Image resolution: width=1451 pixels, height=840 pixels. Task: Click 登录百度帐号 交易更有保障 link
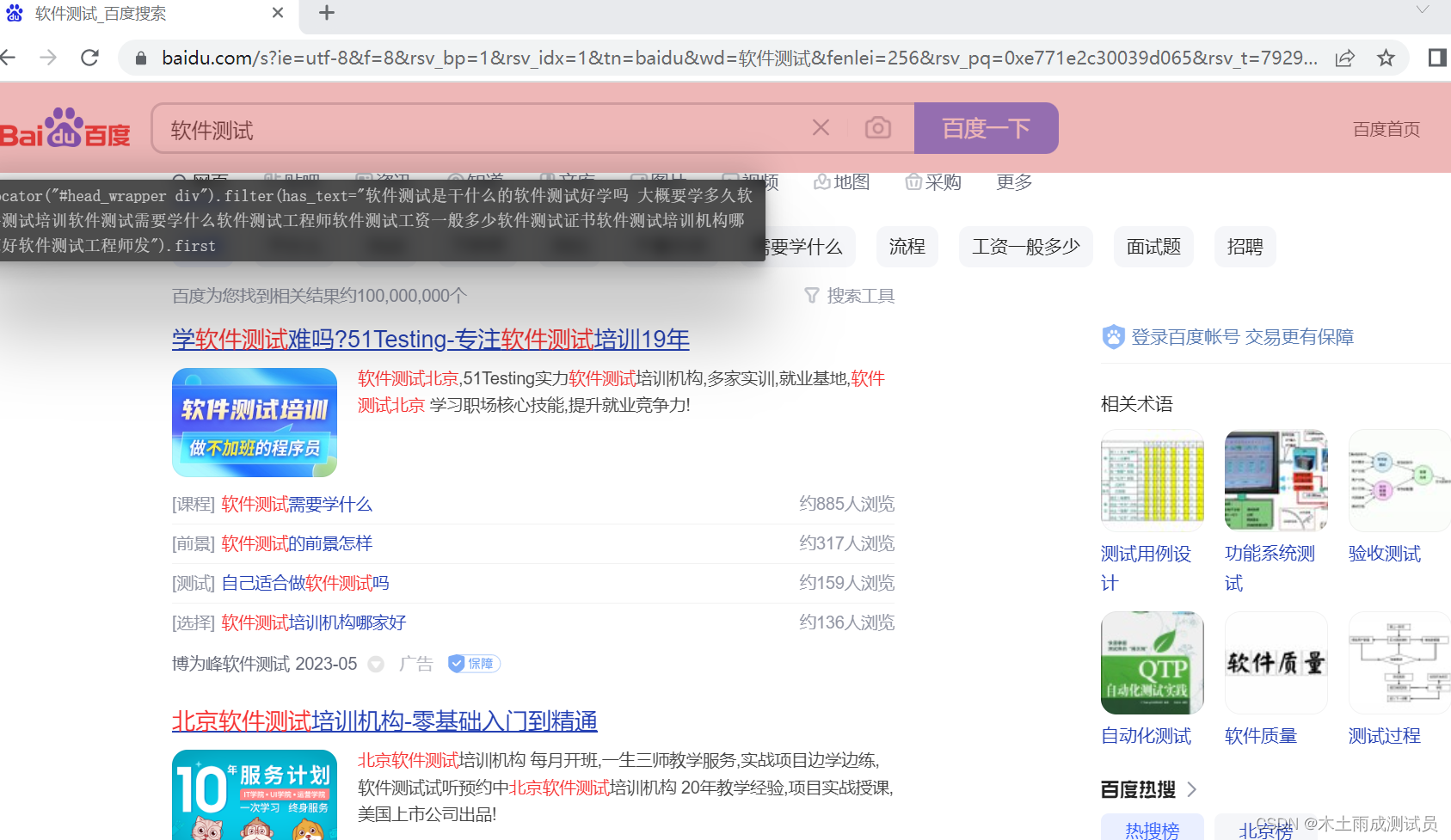click(x=1242, y=337)
